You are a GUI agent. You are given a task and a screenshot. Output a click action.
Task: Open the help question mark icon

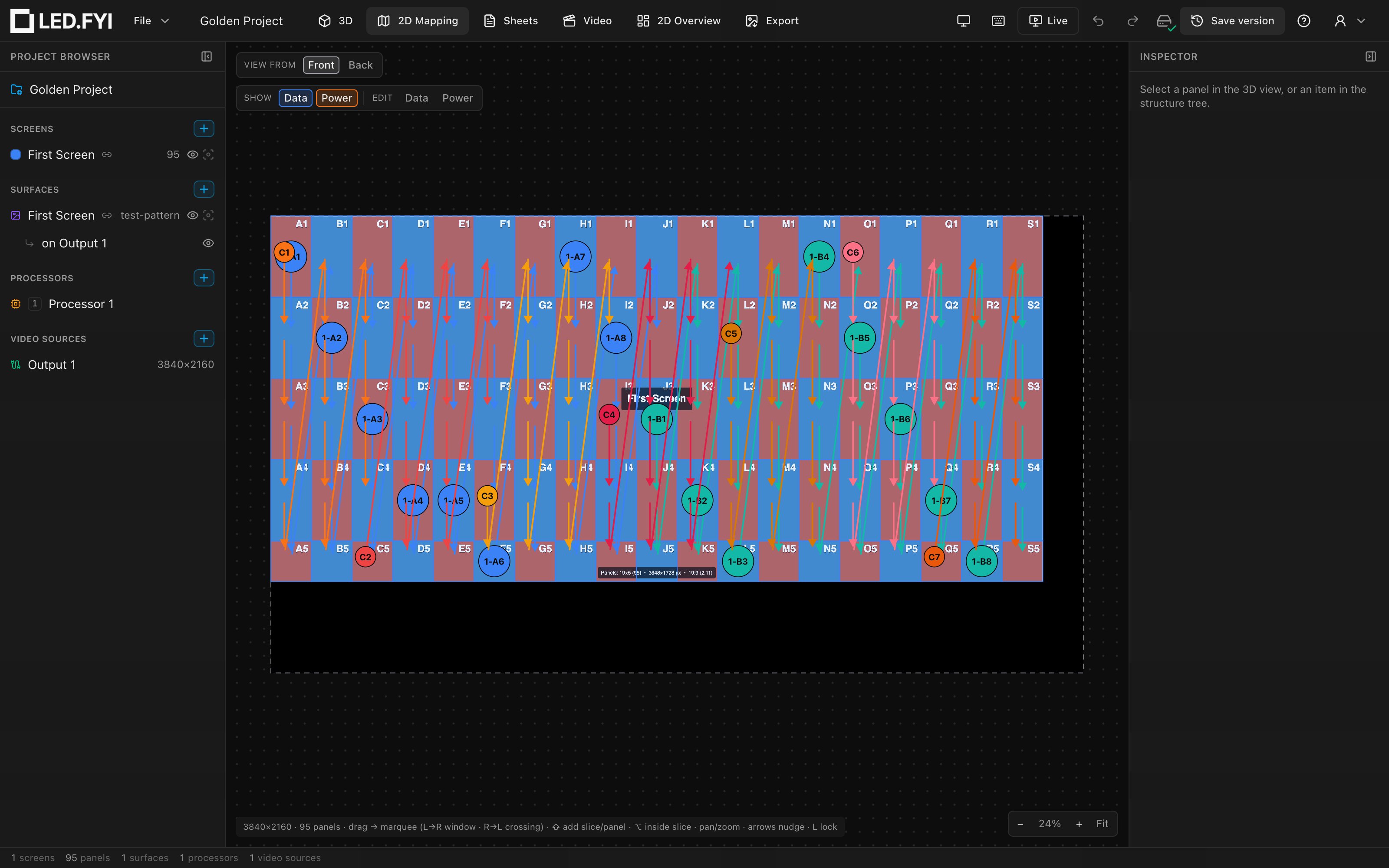1303,21
